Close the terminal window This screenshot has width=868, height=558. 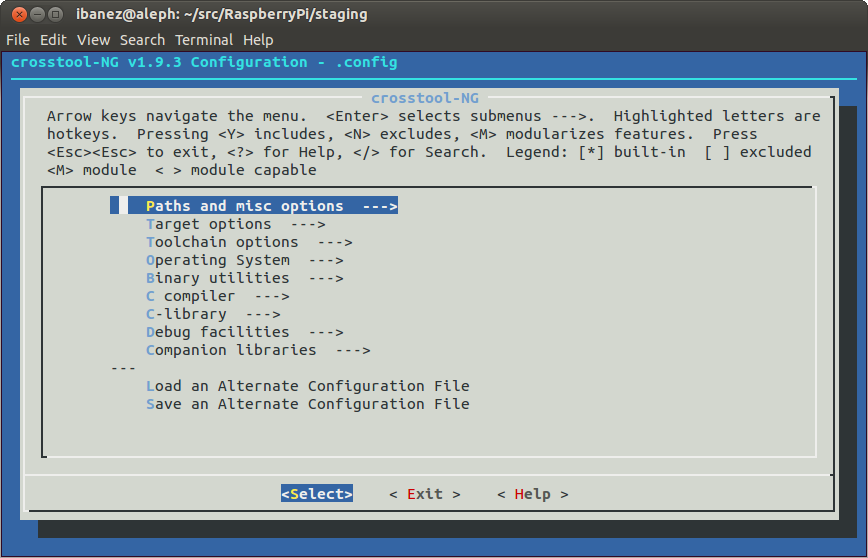[19, 14]
